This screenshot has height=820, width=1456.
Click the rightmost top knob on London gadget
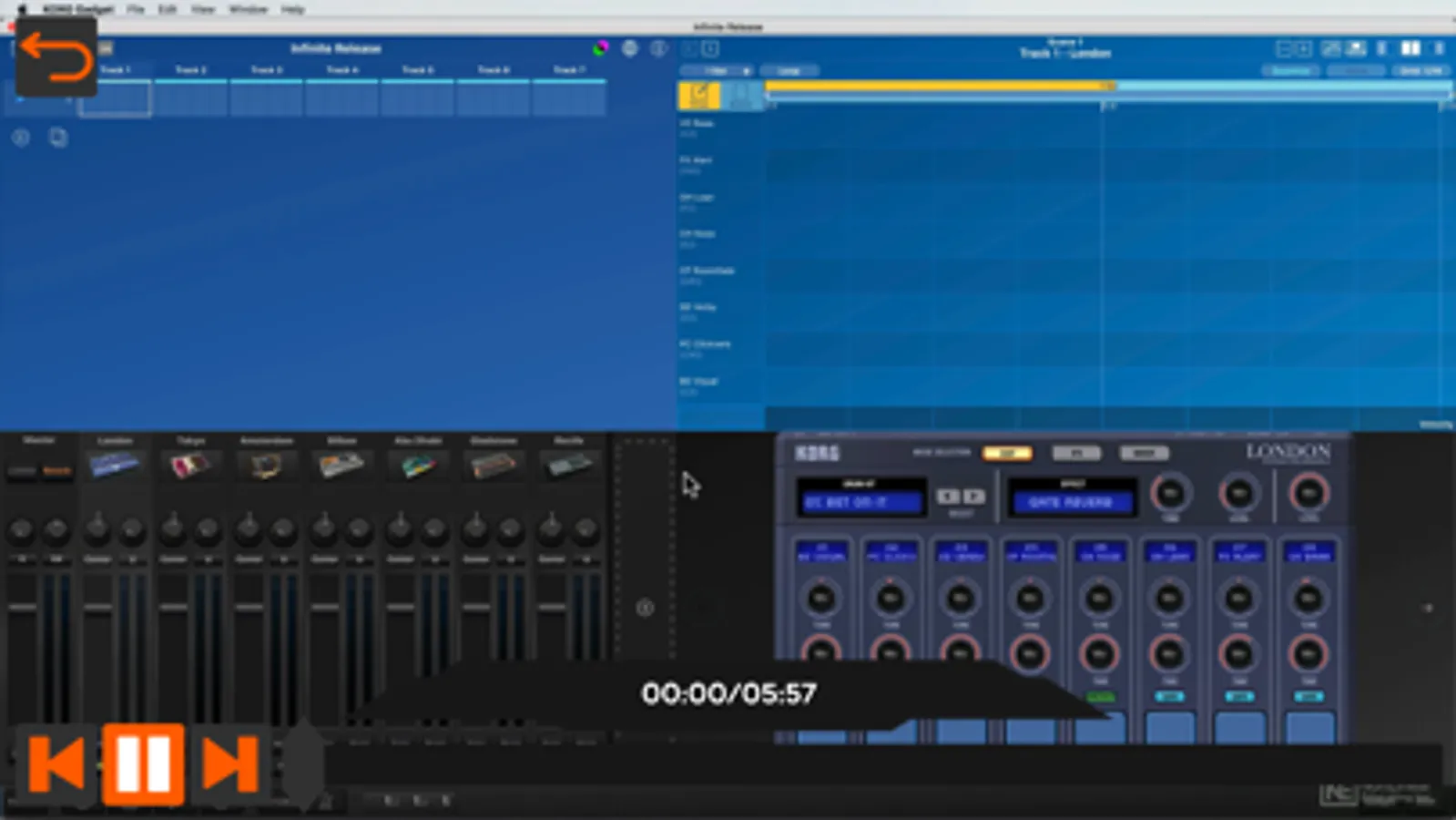(1308, 494)
